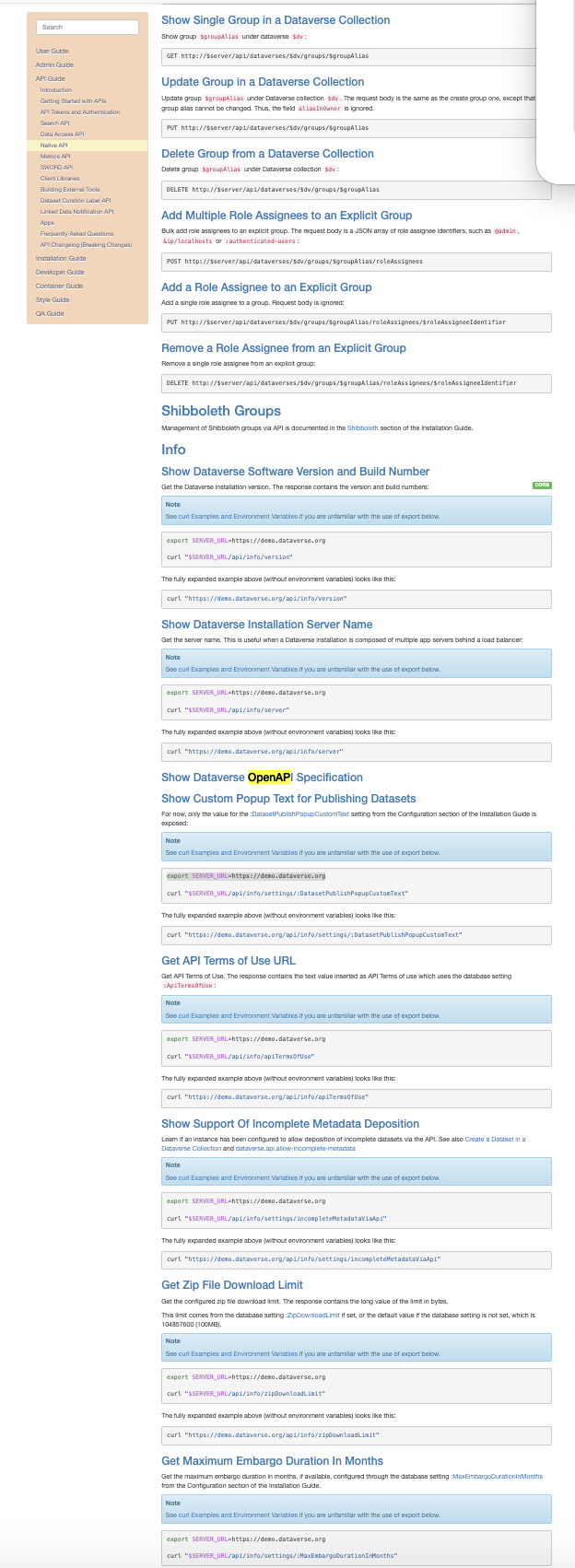Image resolution: width=575 pixels, height=1568 pixels.
Task: Go to Search API in the sidebar
Action: pyautogui.click(x=54, y=123)
